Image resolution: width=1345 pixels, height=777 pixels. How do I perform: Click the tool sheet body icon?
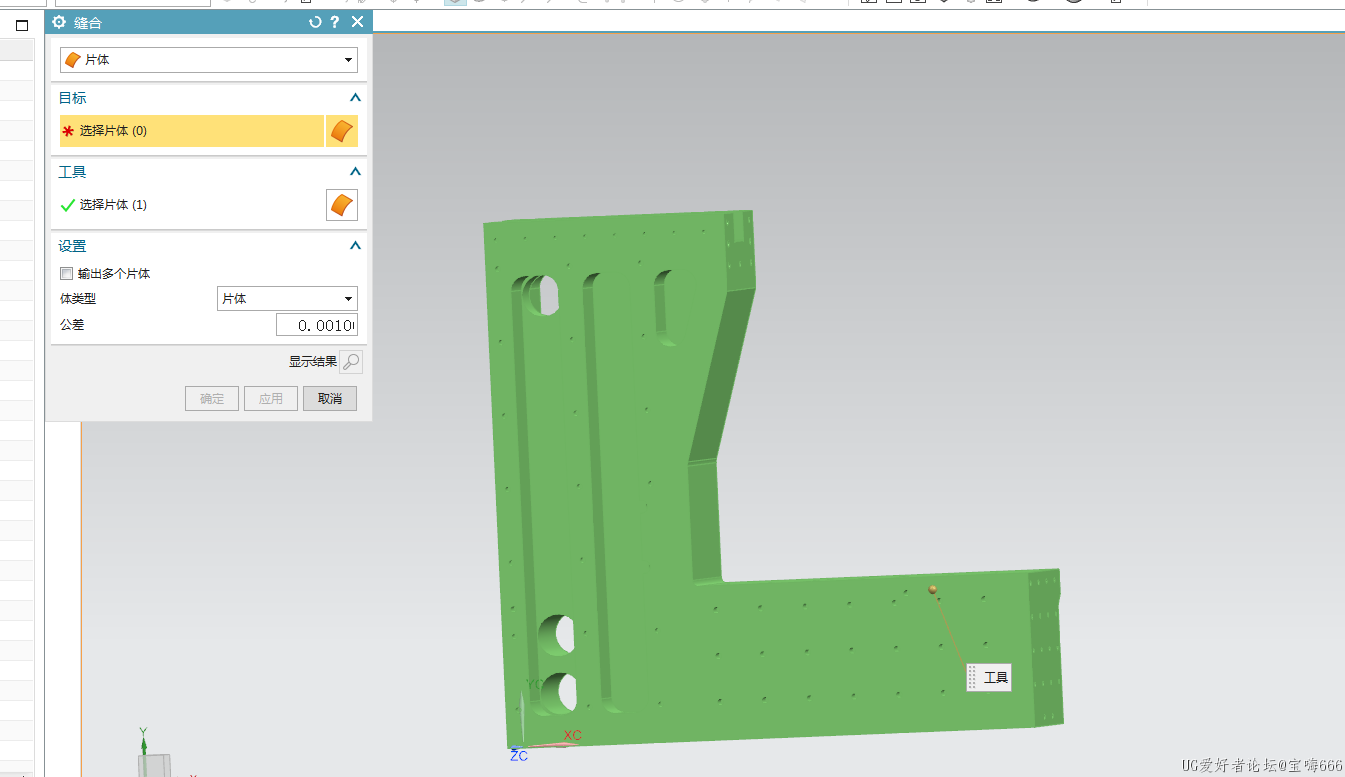(342, 205)
